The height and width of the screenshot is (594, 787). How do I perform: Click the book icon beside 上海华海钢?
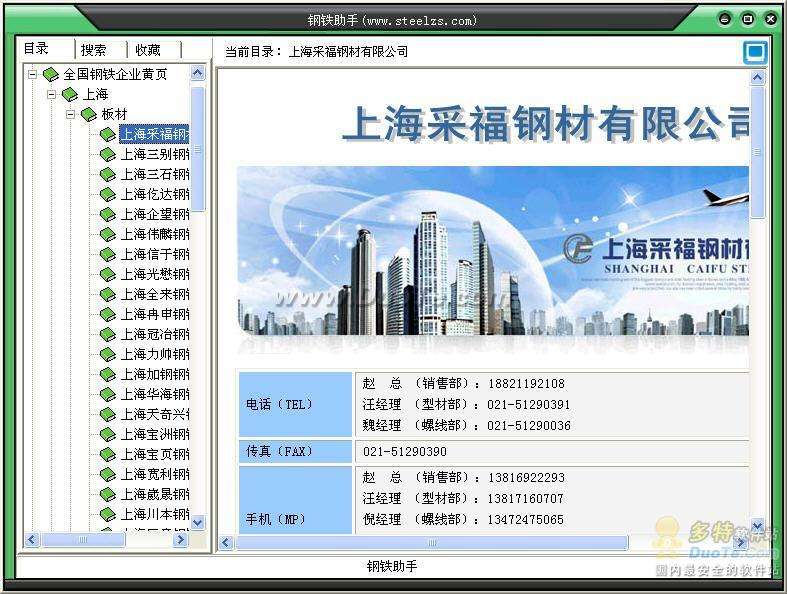108,395
